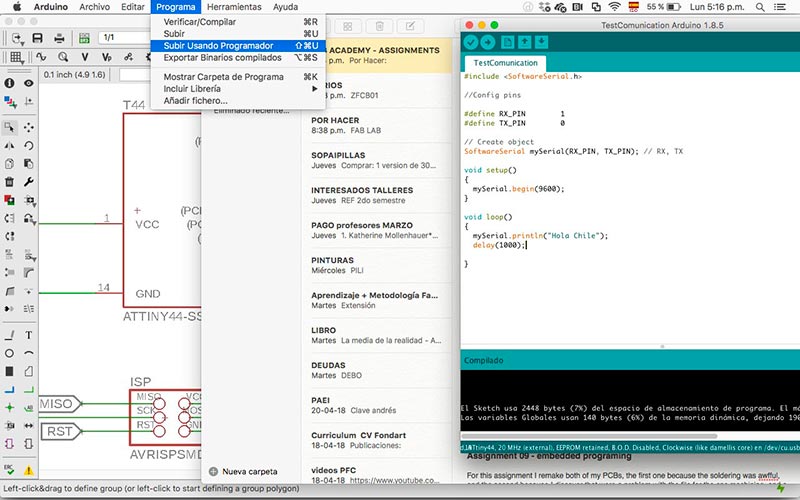Image resolution: width=800 pixels, height=500 pixels.
Task: Choose Verificar/Compilar from Programa menu
Action: point(238,22)
